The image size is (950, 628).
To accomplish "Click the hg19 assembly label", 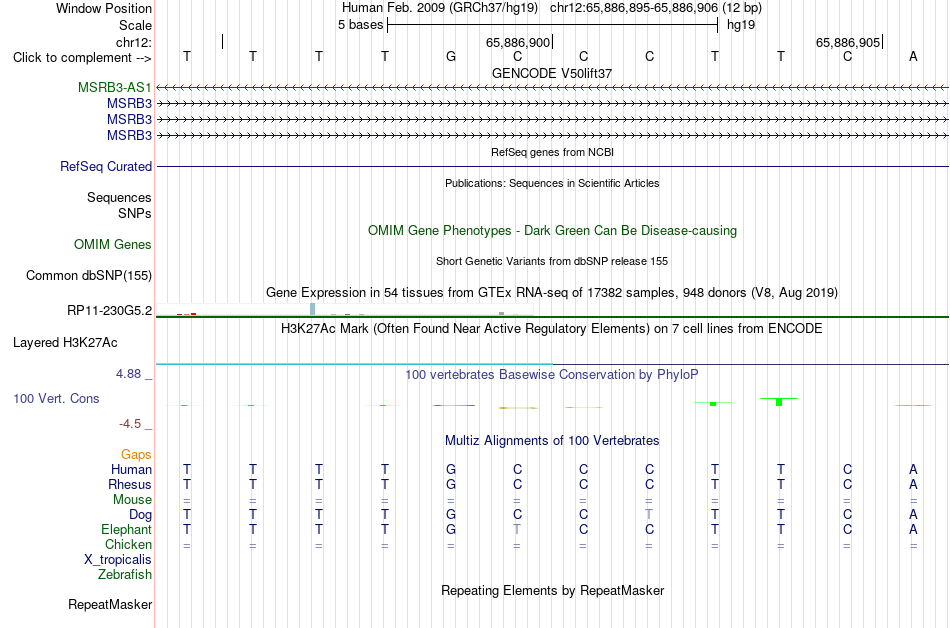I will tap(741, 25).
